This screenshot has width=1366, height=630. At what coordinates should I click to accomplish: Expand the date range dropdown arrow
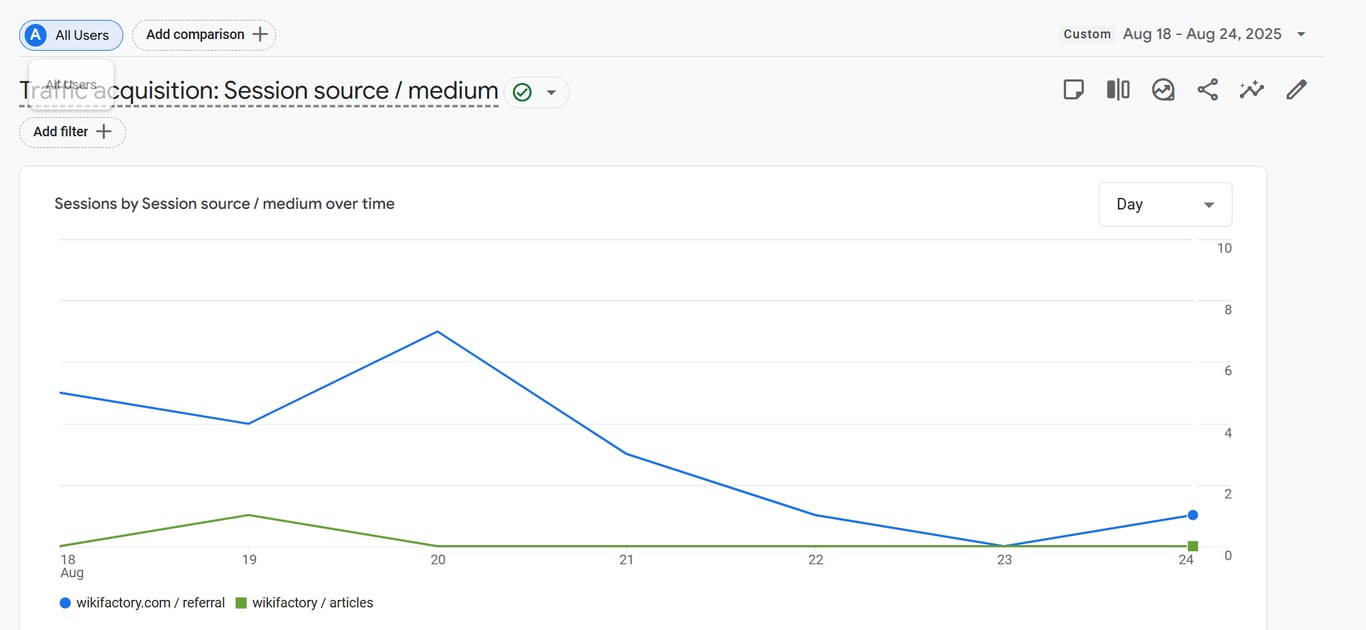tap(1301, 35)
